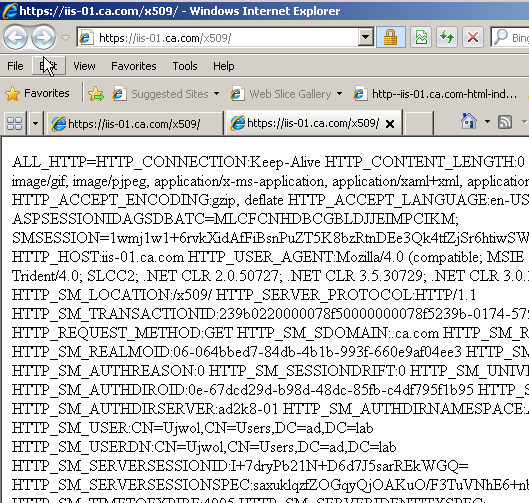Image resolution: width=529 pixels, height=503 pixels.
Task: Click the Home house icon
Action: click(x=469, y=121)
